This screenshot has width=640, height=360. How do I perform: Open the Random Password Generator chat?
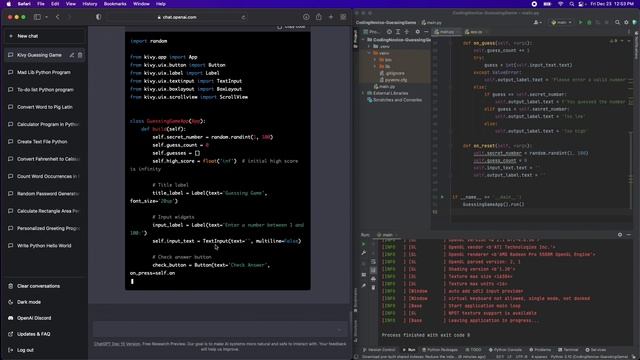[45, 193]
